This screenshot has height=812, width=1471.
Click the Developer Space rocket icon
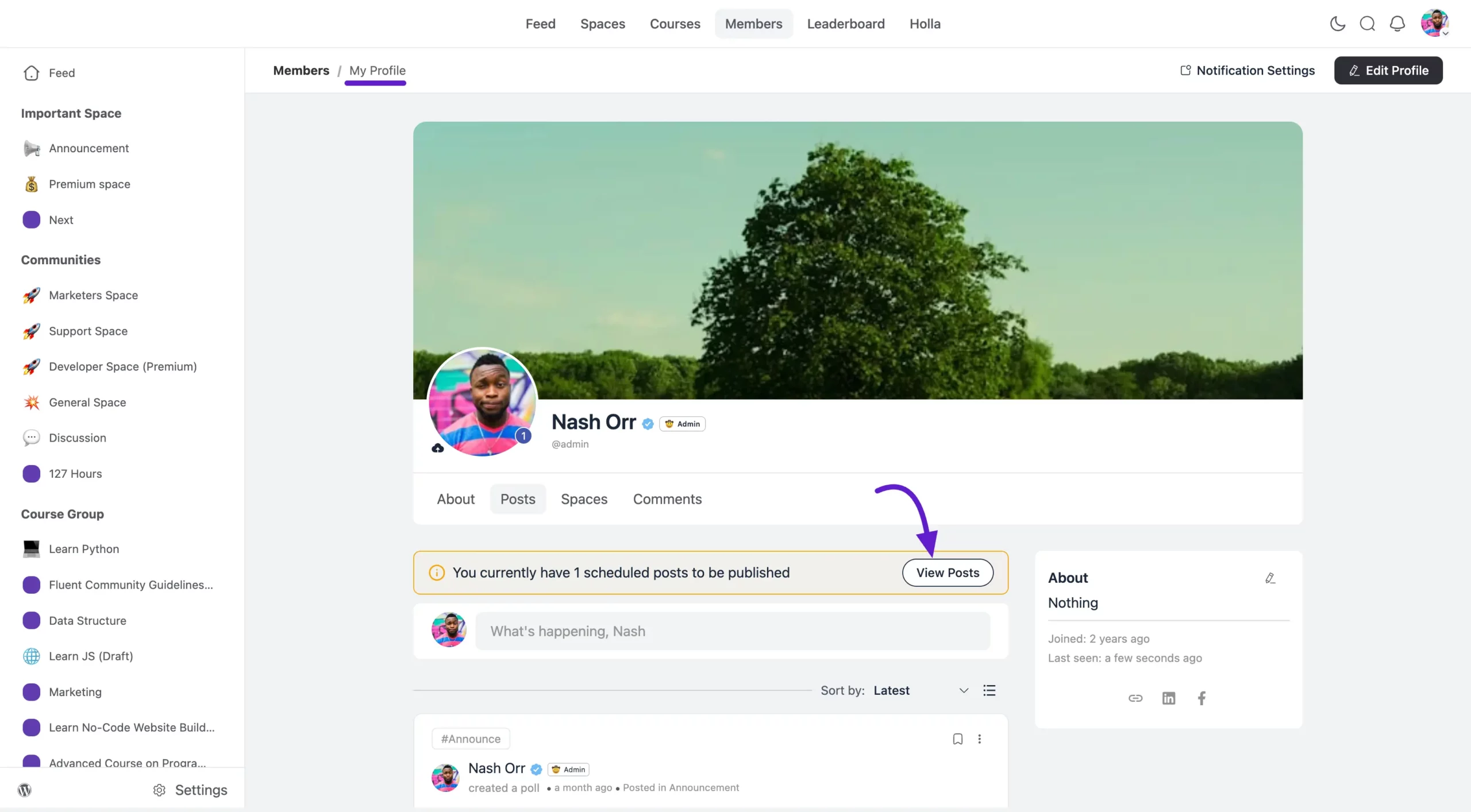[x=32, y=366]
